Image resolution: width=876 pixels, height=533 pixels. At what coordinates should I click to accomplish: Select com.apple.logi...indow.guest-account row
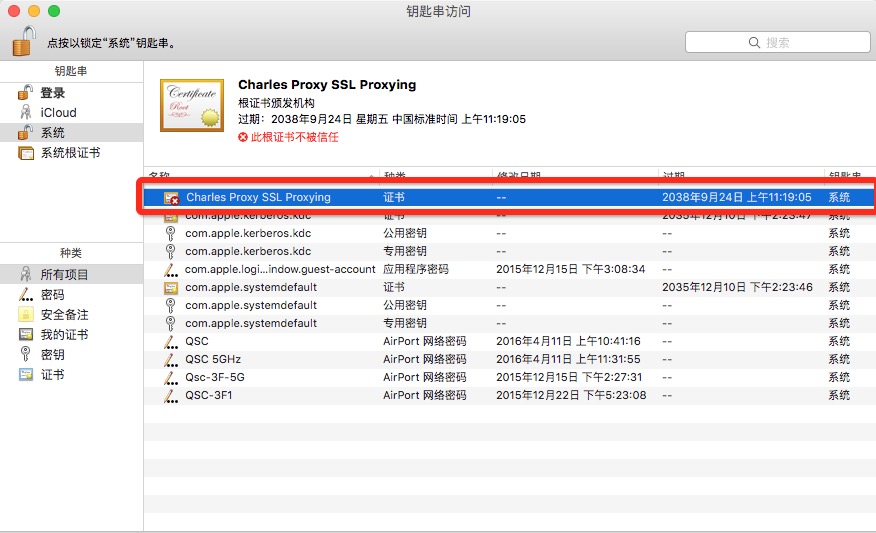click(508, 269)
